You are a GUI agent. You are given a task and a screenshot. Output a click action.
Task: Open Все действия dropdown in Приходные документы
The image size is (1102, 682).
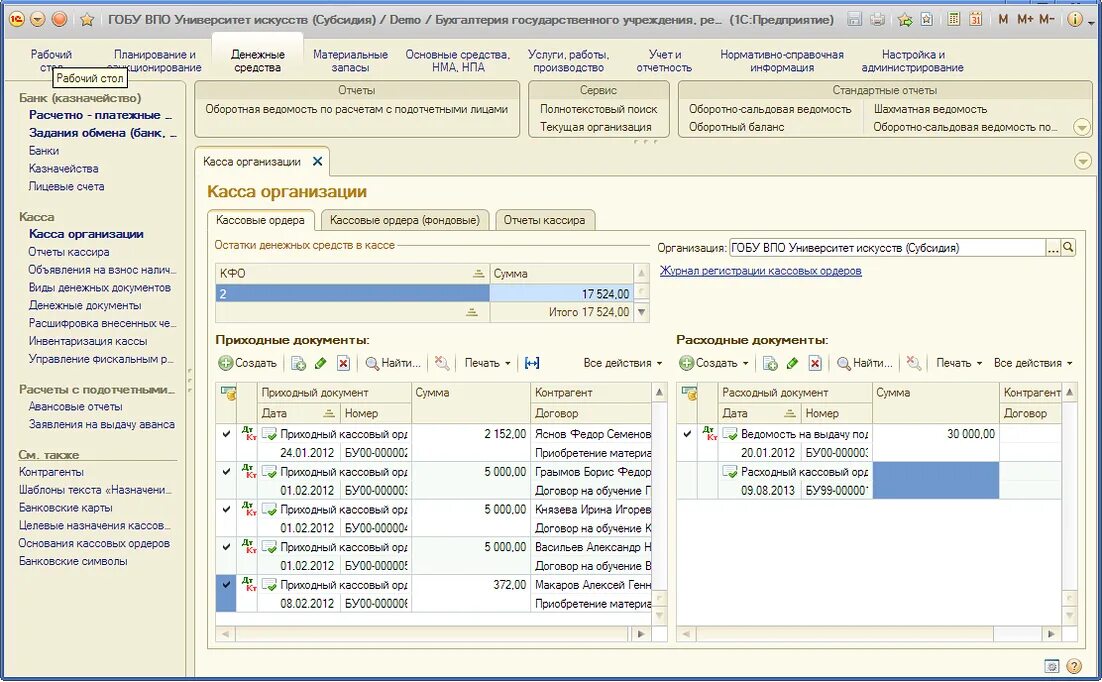623,363
